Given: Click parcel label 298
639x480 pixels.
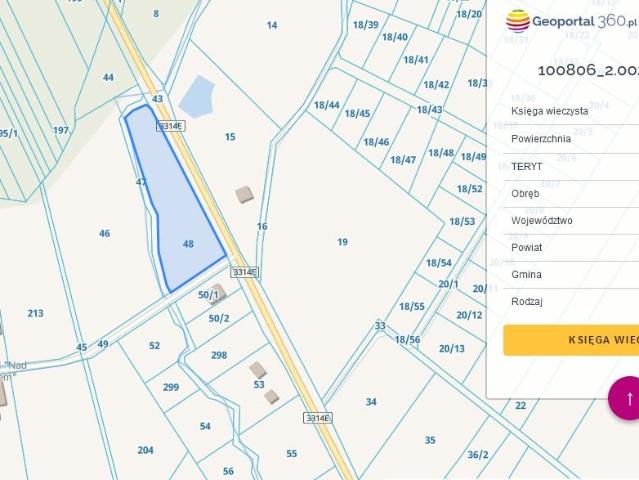Looking at the screenshot, I should point(219,355).
